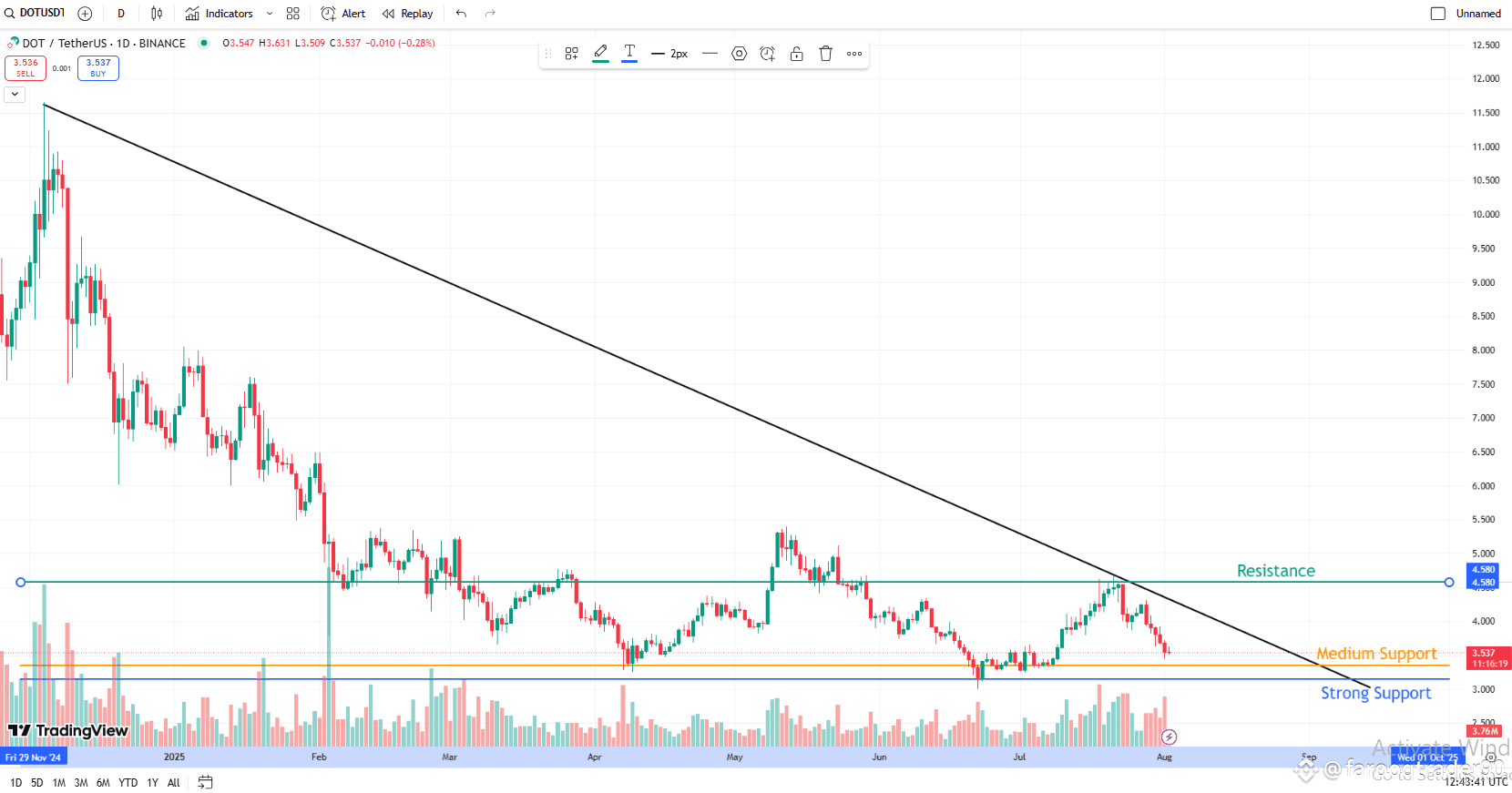Select the 5D time range
The height and width of the screenshot is (793, 1512).
[36, 783]
